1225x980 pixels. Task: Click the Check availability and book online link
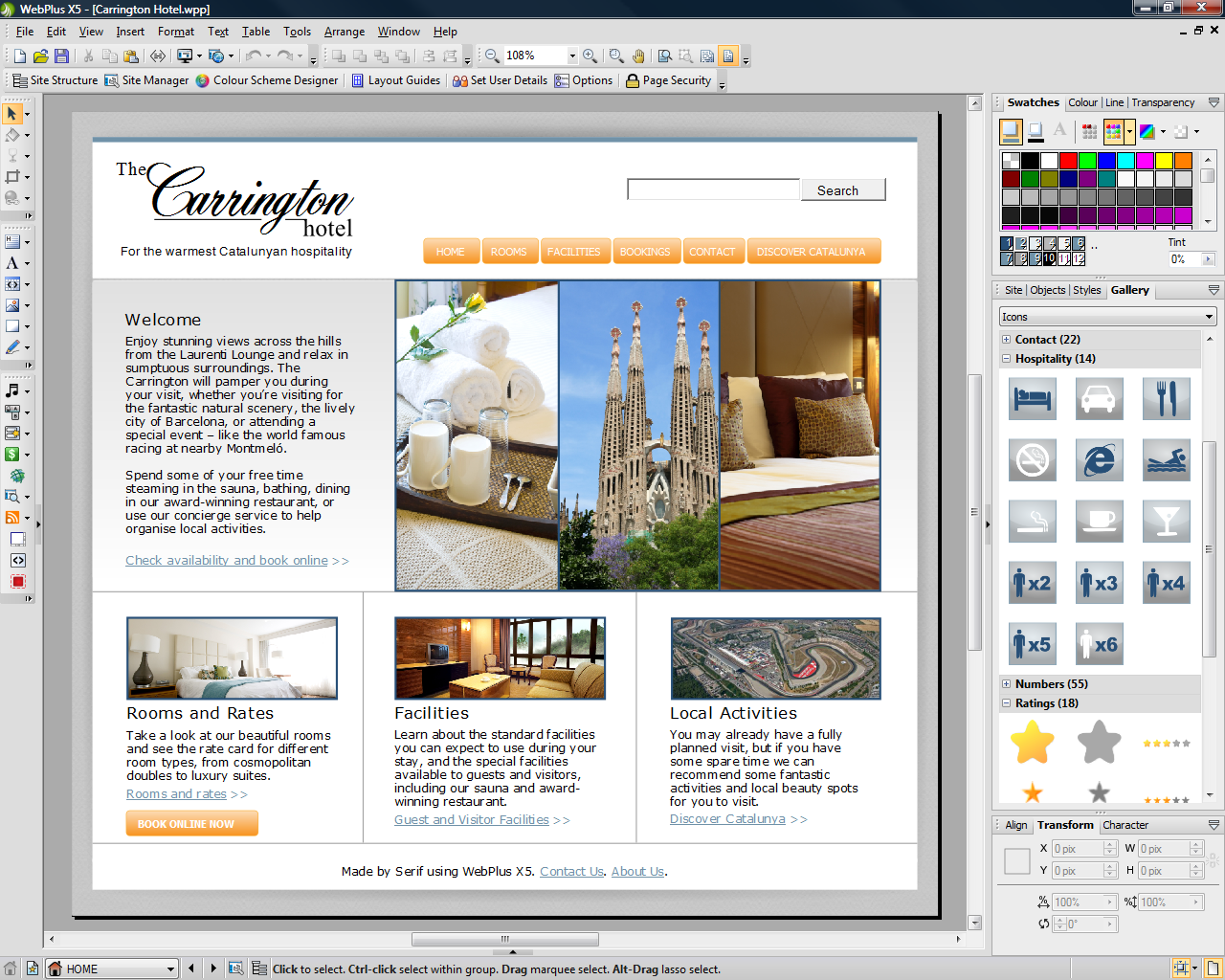point(227,561)
